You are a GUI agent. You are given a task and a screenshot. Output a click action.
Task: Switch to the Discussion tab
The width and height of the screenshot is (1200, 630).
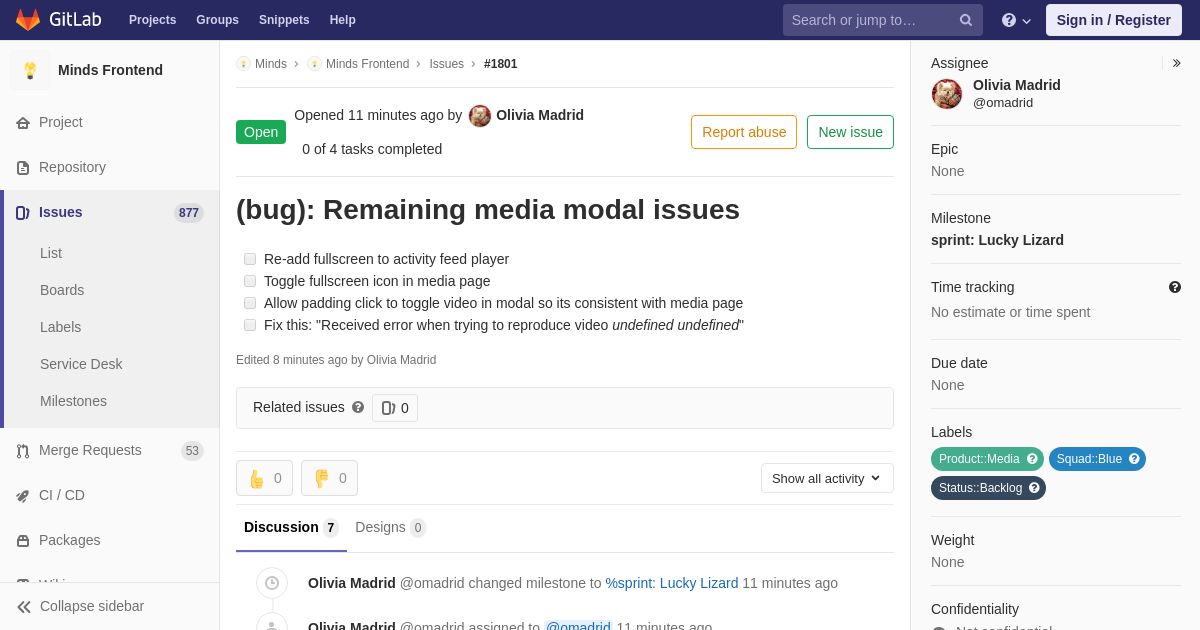(x=291, y=527)
